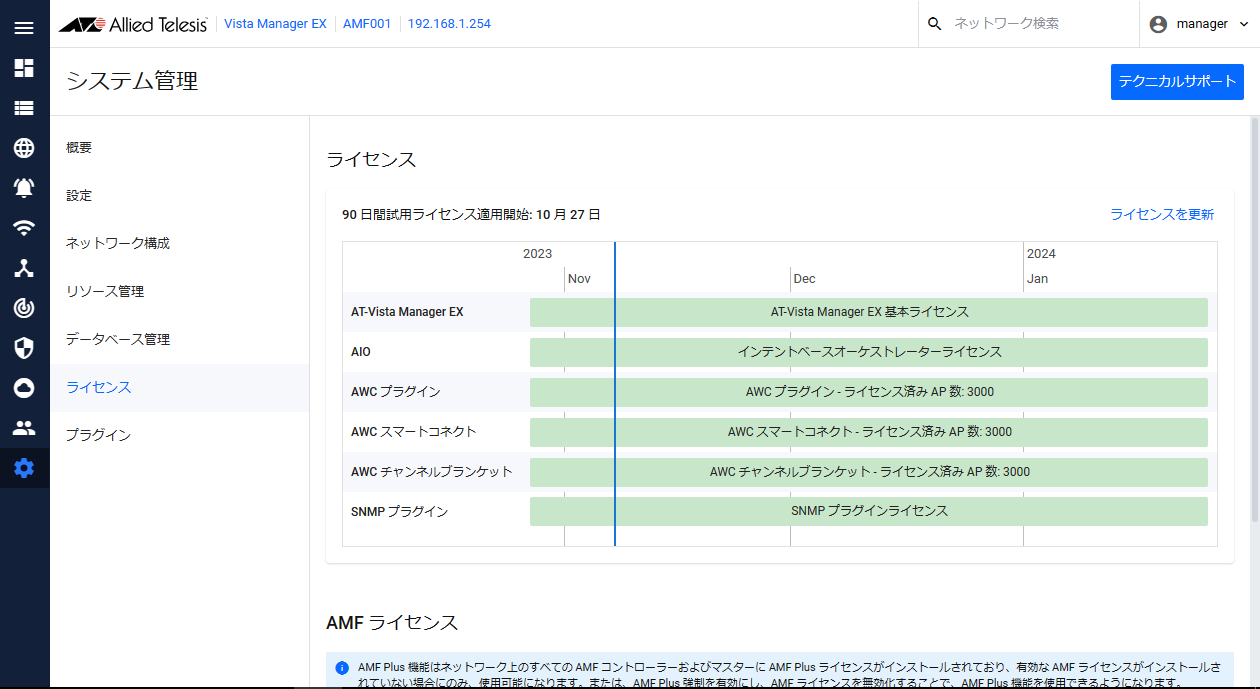Open the alarm bell events icon
Viewport: 1260px width, 689px height.
coord(24,188)
